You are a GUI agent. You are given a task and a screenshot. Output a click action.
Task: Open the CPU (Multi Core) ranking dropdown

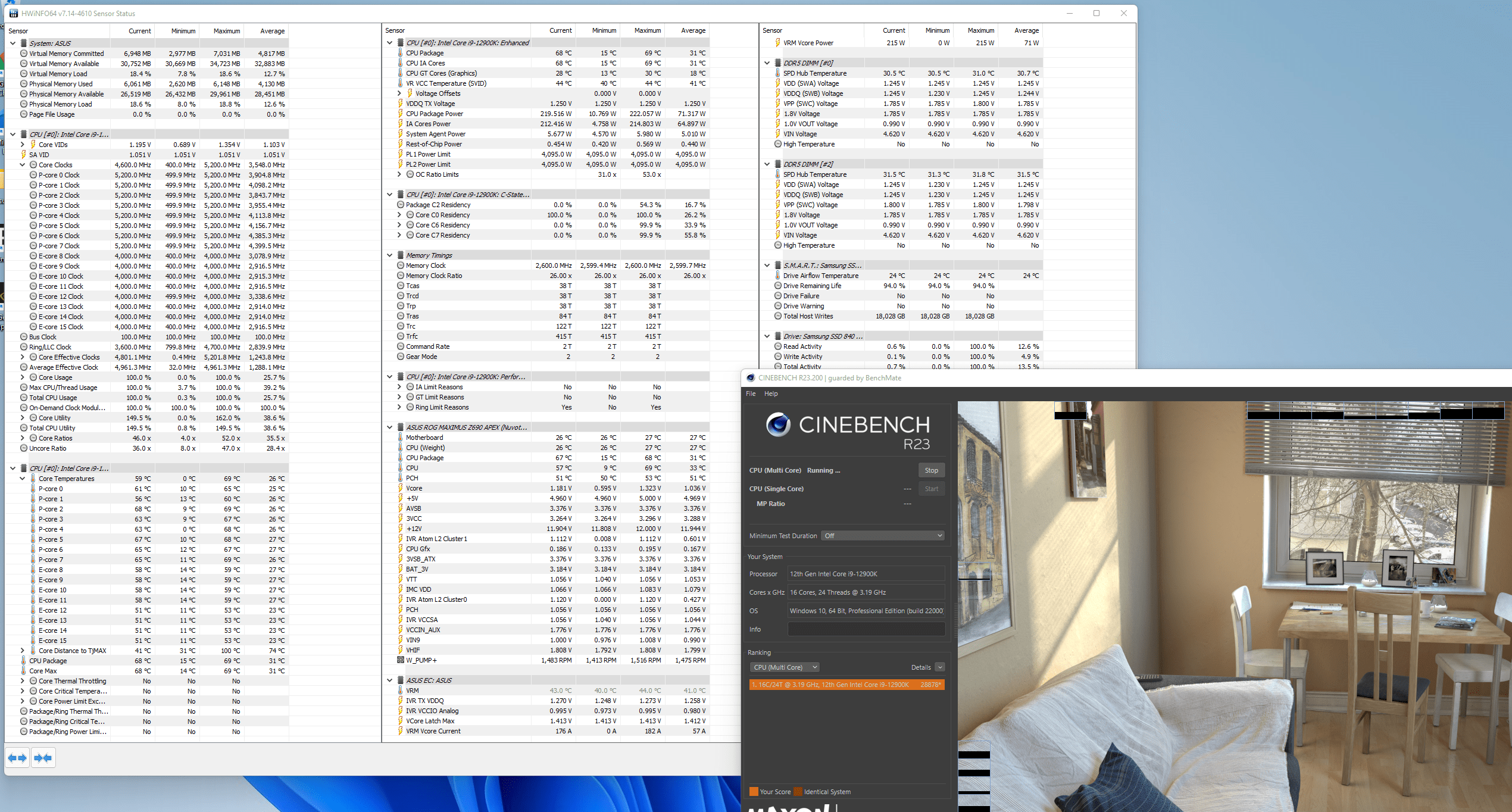[x=785, y=667]
